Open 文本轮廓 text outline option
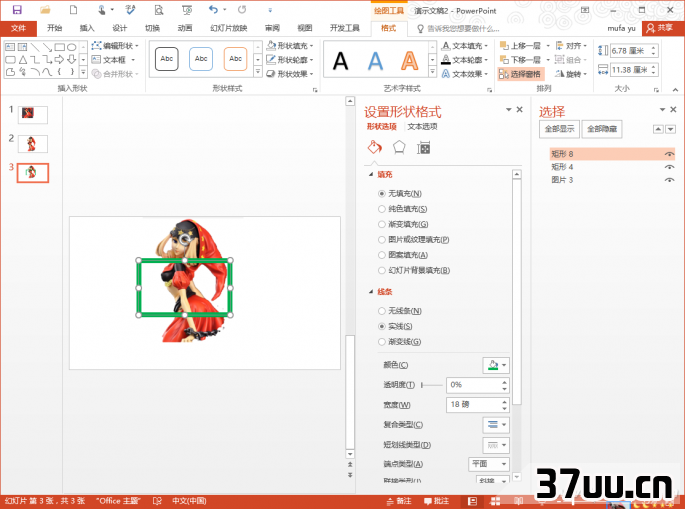Viewport: 685px width, 509px height. (x=464, y=59)
